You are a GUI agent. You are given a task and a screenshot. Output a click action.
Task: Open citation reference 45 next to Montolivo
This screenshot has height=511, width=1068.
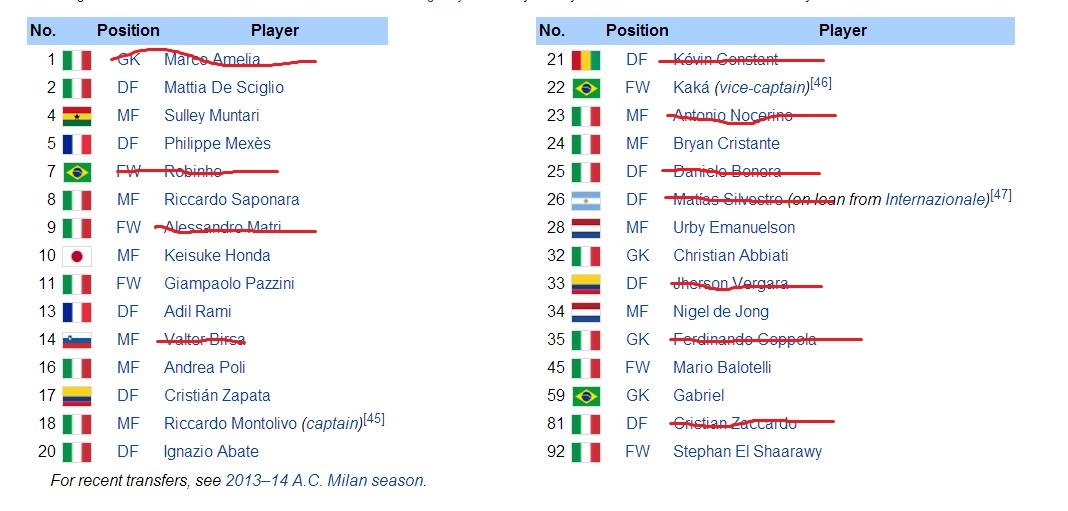point(374,419)
